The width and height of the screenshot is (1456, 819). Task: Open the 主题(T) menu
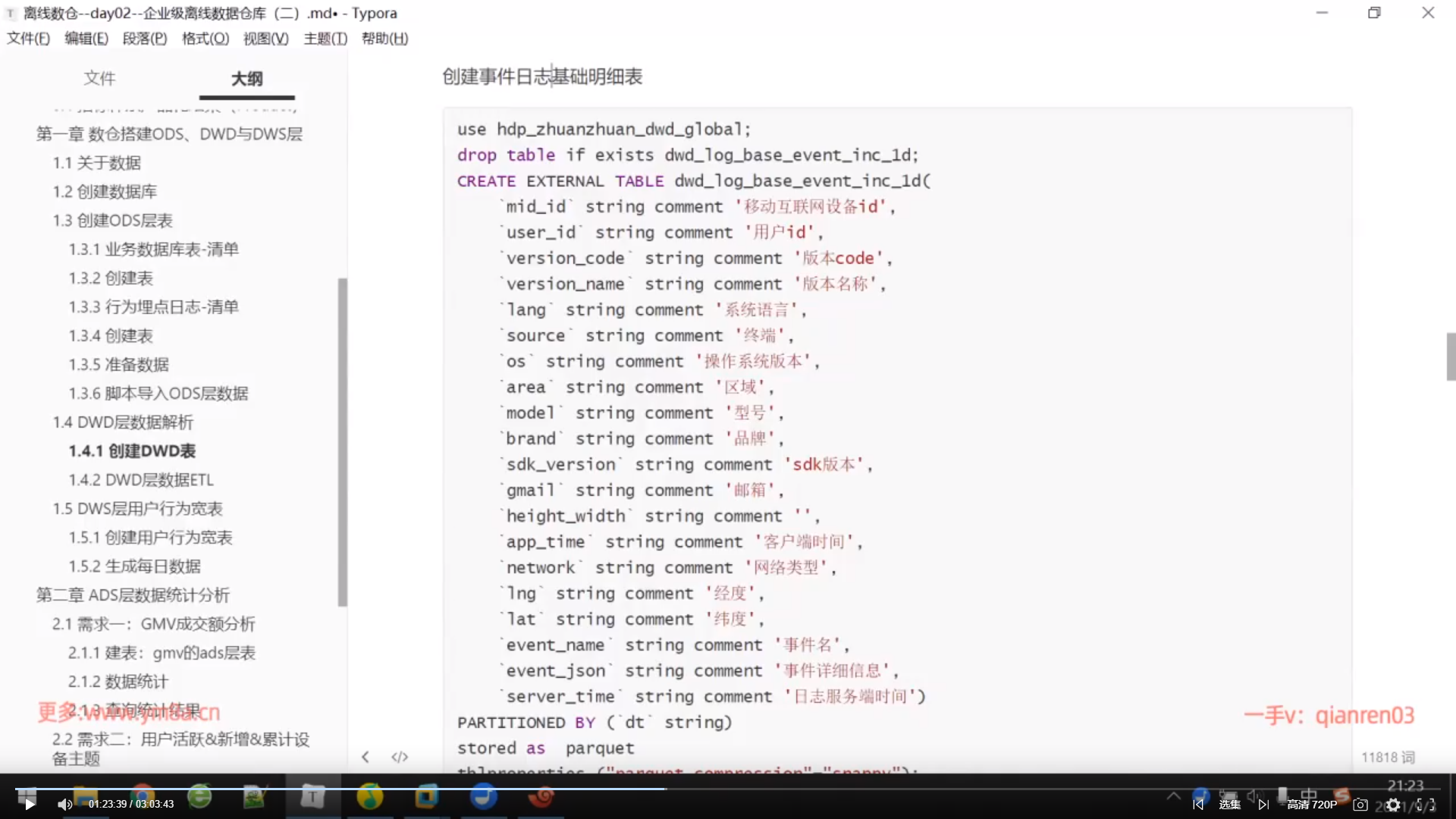click(x=325, y=39)
